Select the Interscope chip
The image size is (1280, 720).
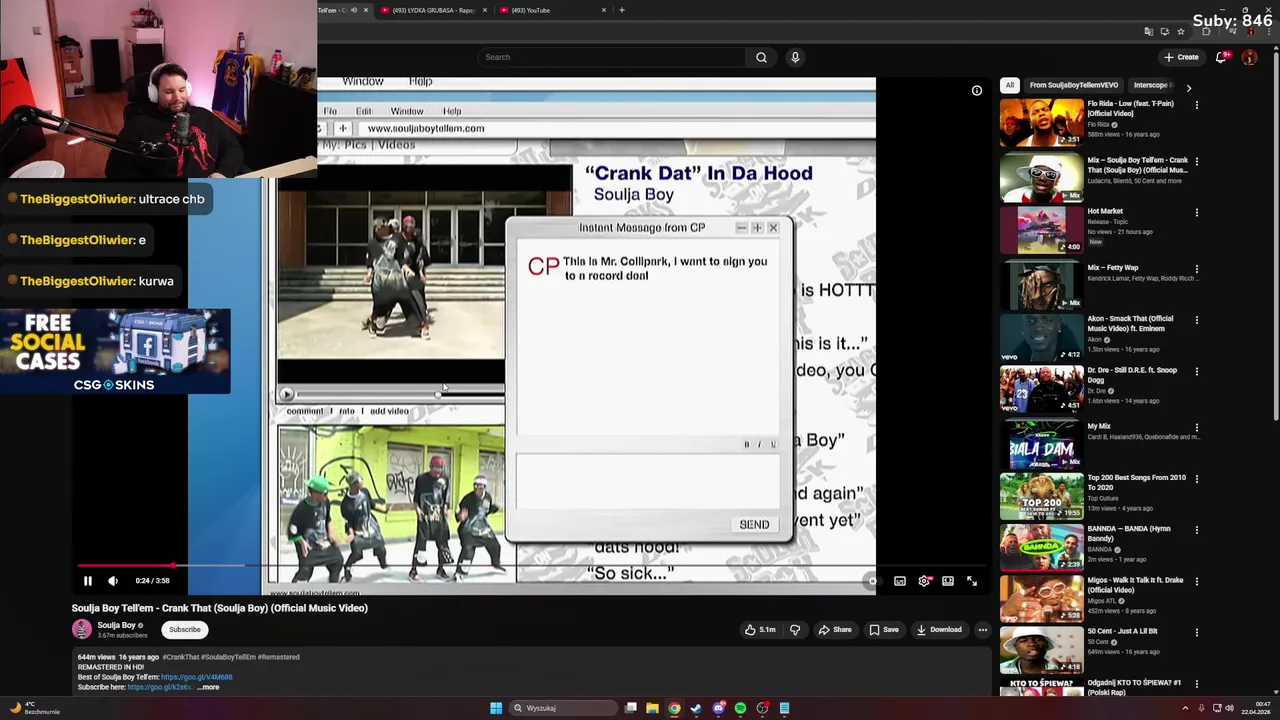click(x=1152, y=85)
